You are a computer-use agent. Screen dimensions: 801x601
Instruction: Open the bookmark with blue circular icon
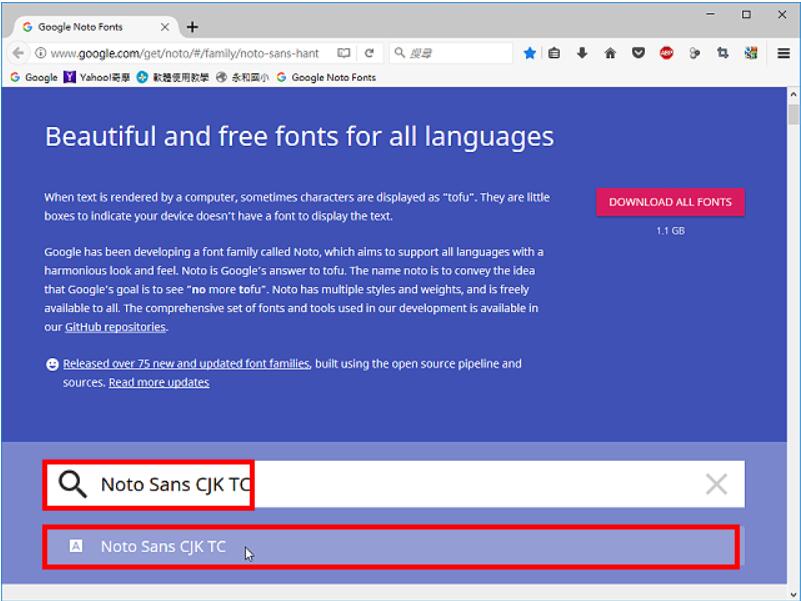173,77
